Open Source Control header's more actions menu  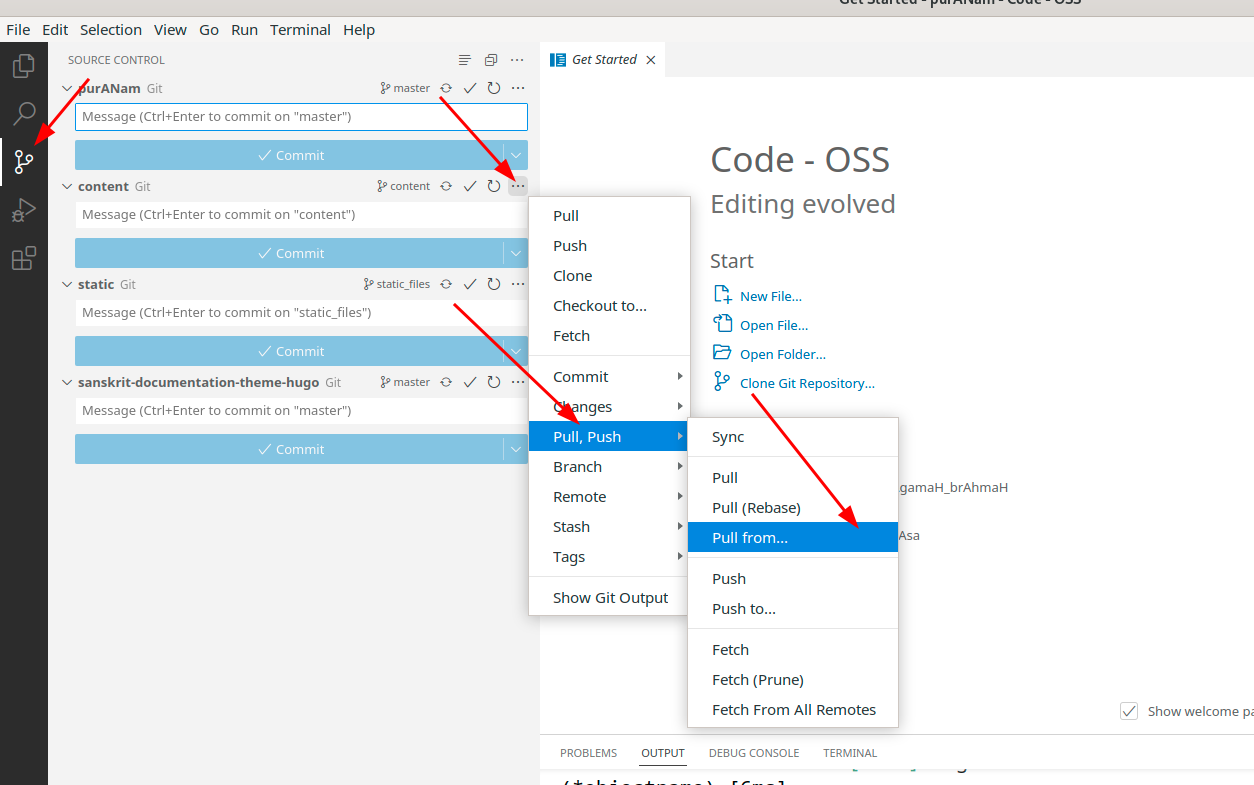pos(517,60)
